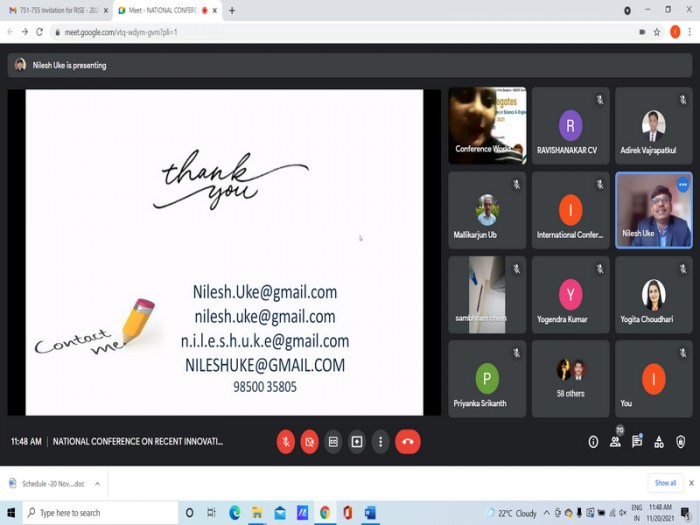Click Type here to search box
This screenshot has height=525, width=700.
(100, 513)
